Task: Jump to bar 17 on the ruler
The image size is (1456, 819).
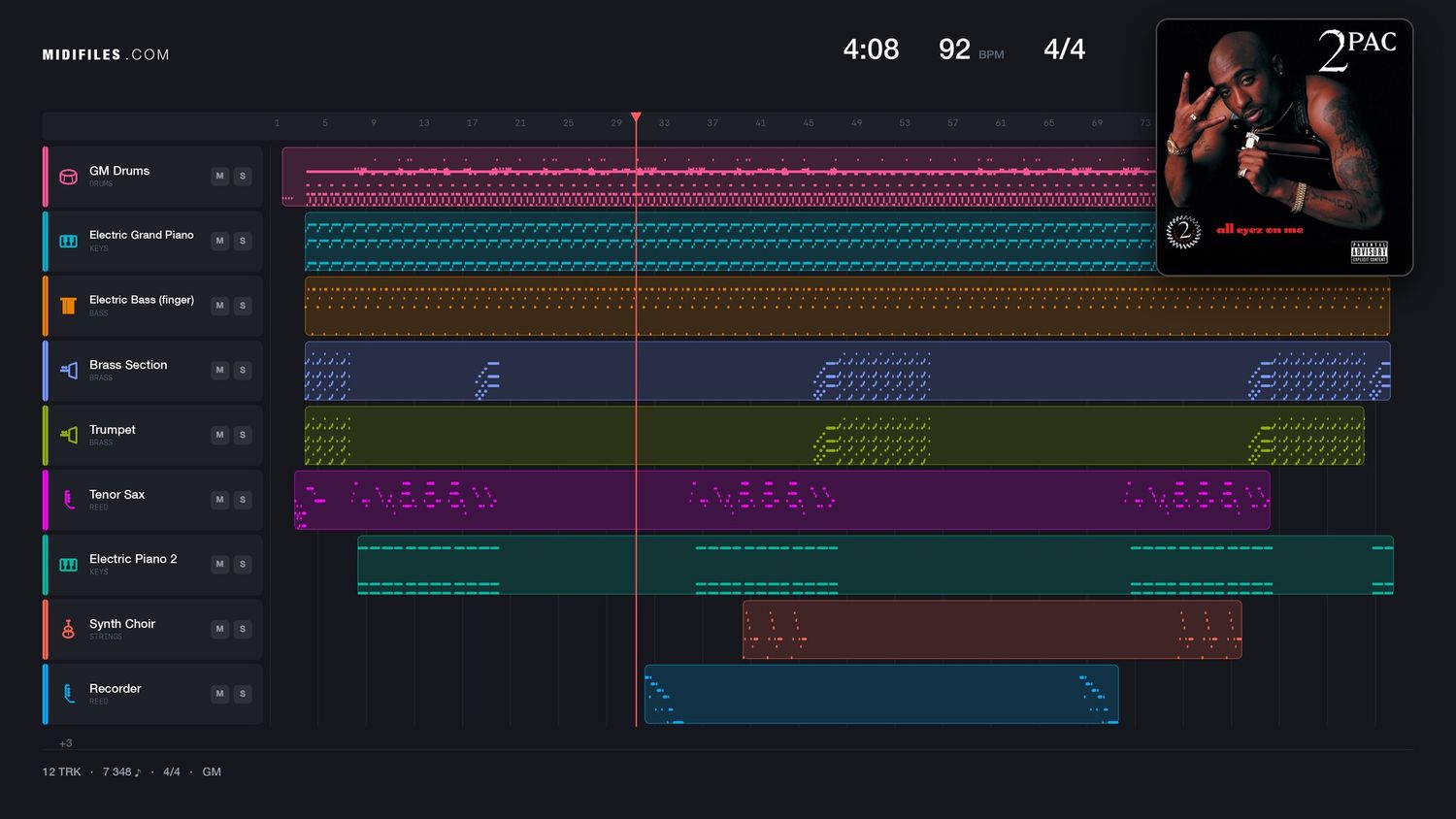Action: pyautogui.click(x=472, y=123)
